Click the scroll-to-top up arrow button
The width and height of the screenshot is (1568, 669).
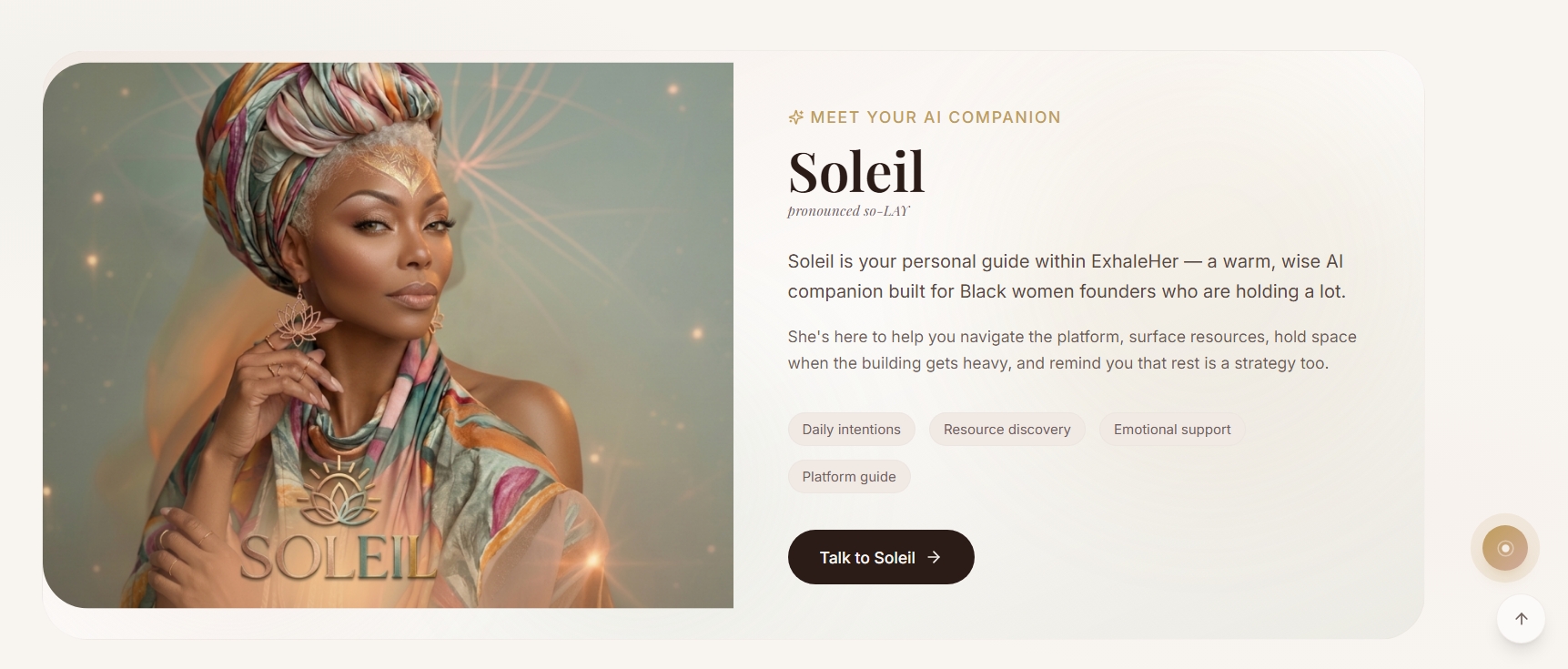[x=1521, y=619]
